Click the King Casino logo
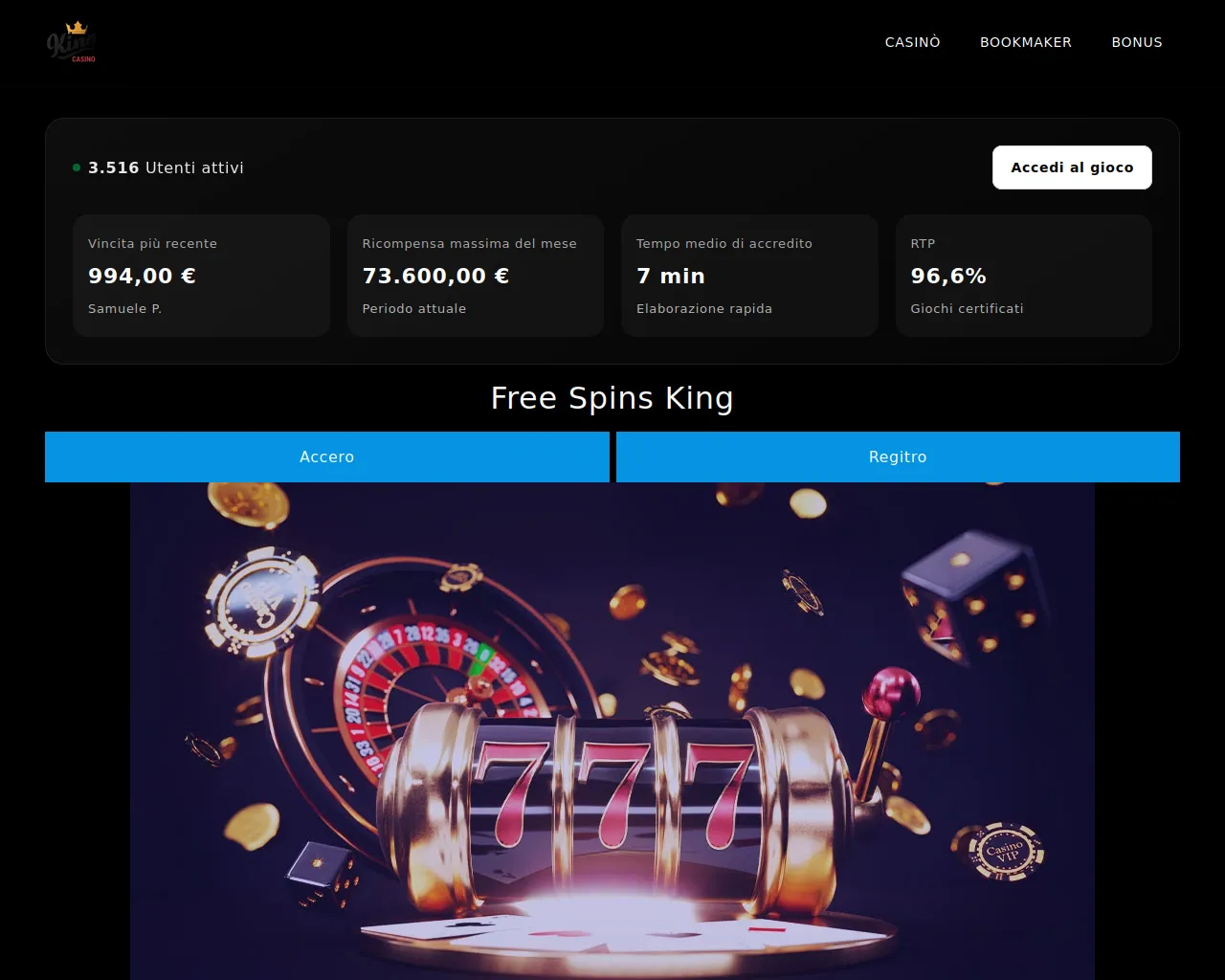 click(72, 42)
